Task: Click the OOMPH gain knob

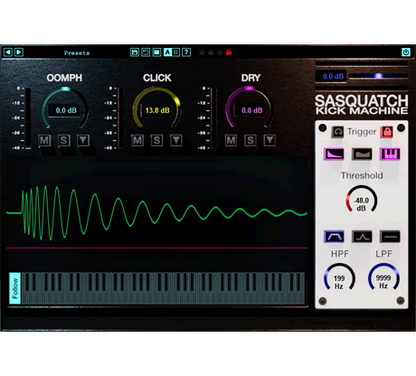Action: 65,108
